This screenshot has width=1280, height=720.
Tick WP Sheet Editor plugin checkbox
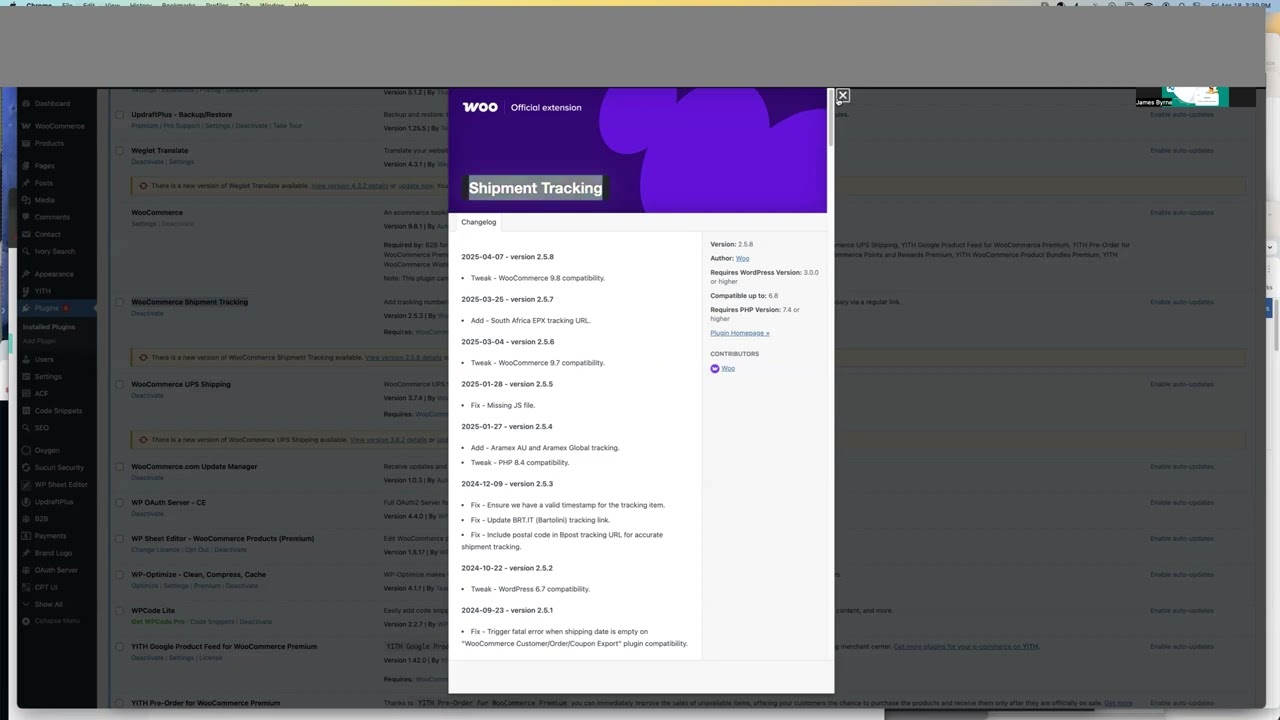pyautogui.click(x=119, y=539)
